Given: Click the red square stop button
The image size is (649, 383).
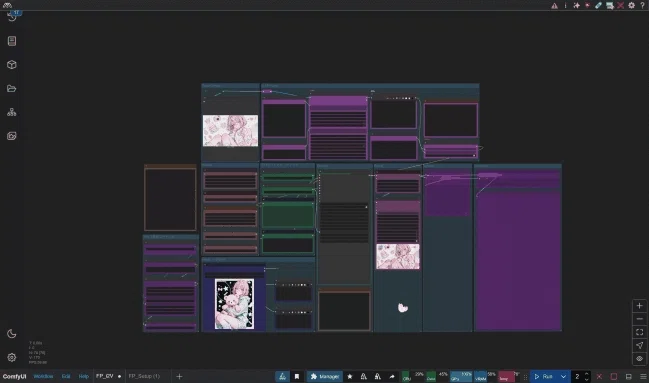Looking at the screenshot, I should click(614, 376).
